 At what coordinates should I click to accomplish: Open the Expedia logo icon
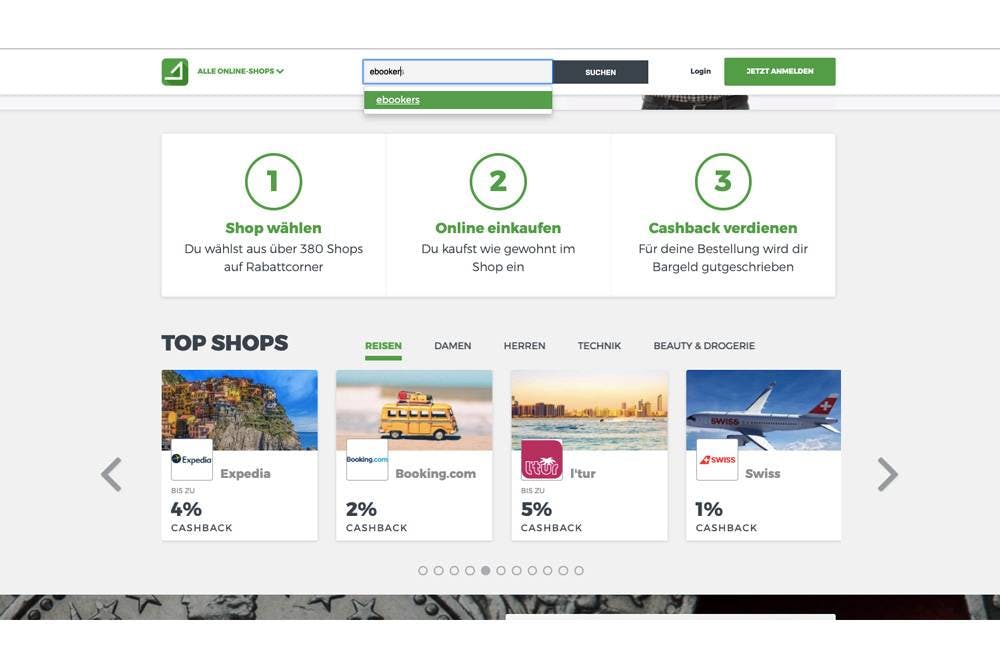pyautogui.click(x=192, y=460)
